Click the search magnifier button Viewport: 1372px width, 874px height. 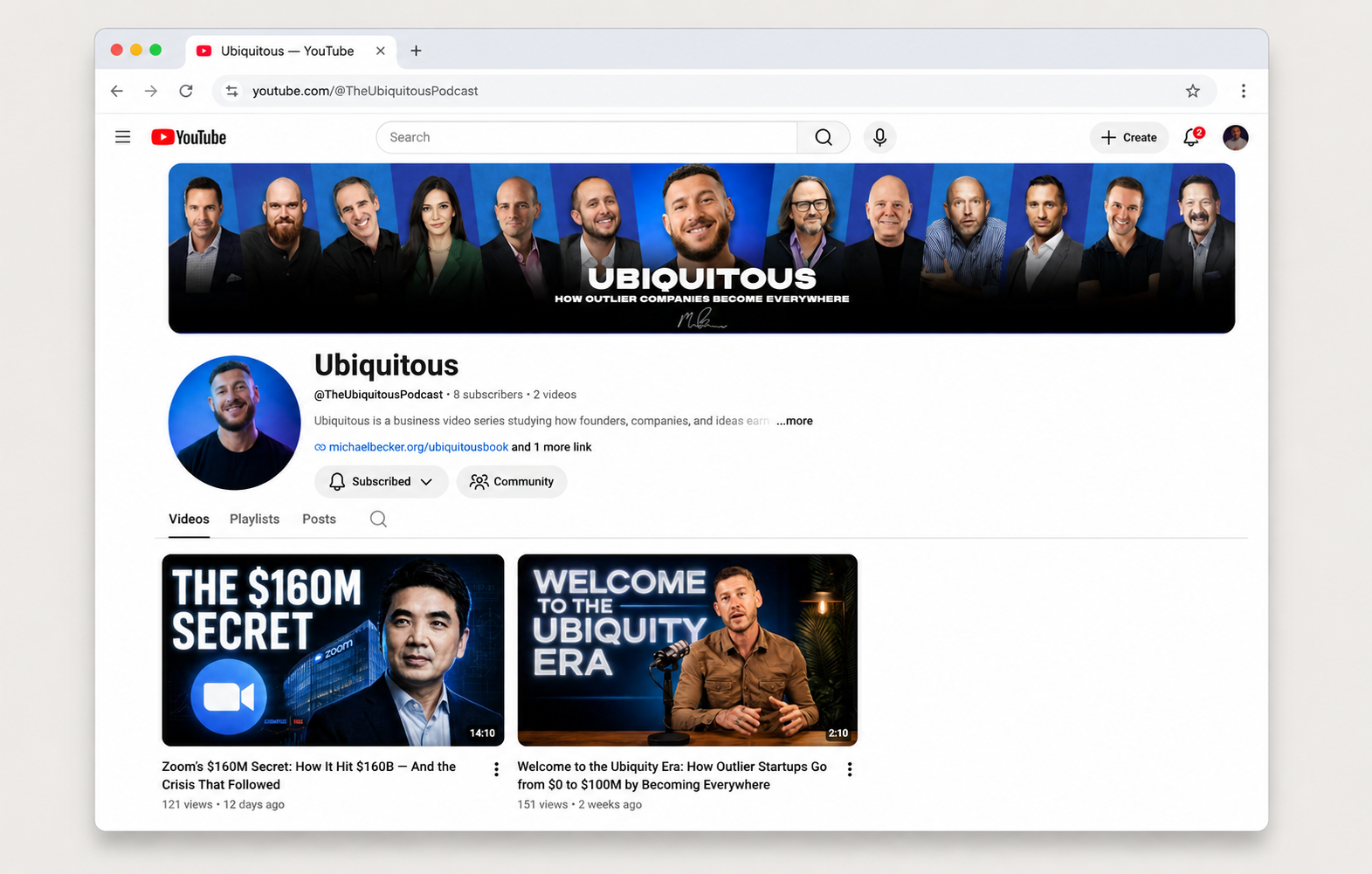click(824, 137)
